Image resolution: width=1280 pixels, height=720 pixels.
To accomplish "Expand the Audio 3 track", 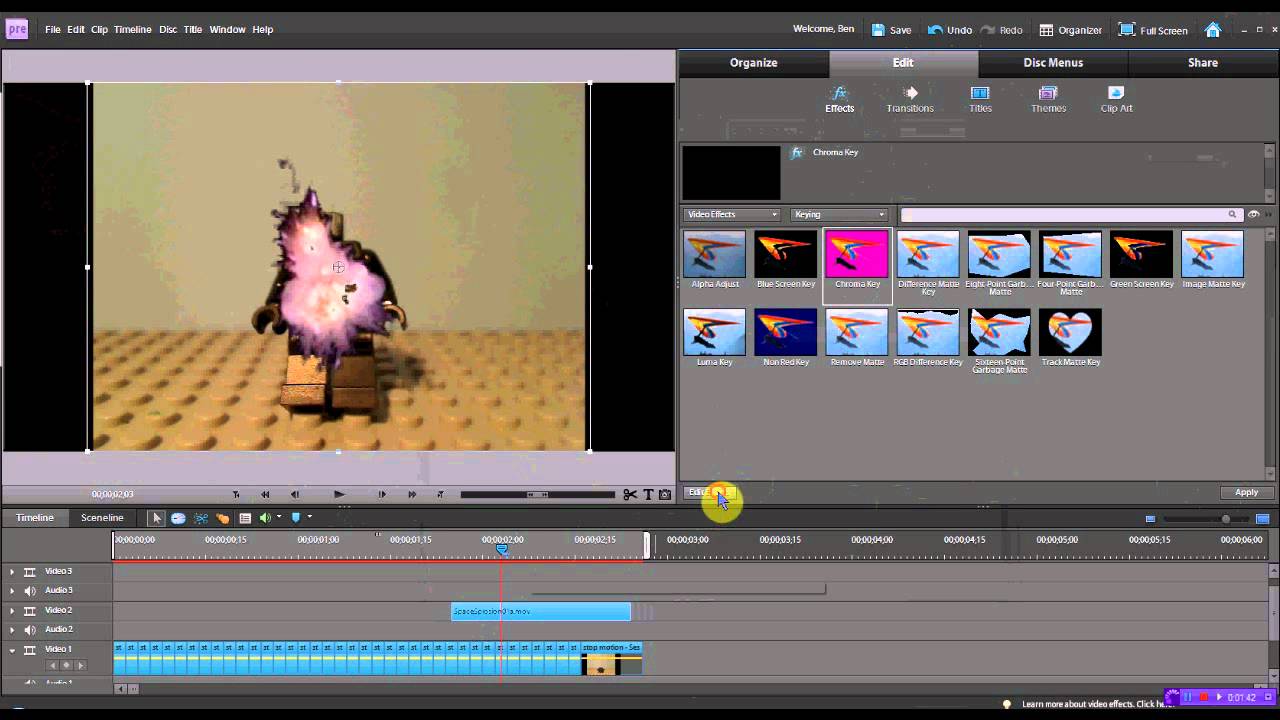I will tap(12, 591).
